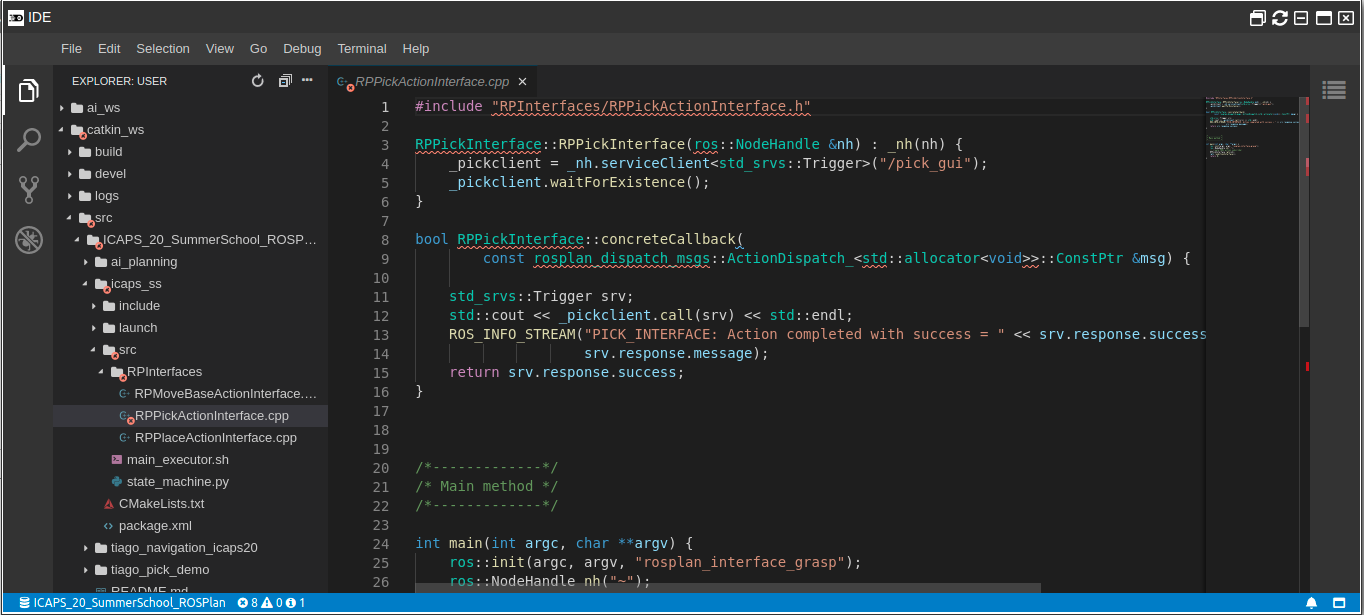Viewport: 1364px width, 615px height.
Task: Expand the include folder
Action: coord(190,306)
